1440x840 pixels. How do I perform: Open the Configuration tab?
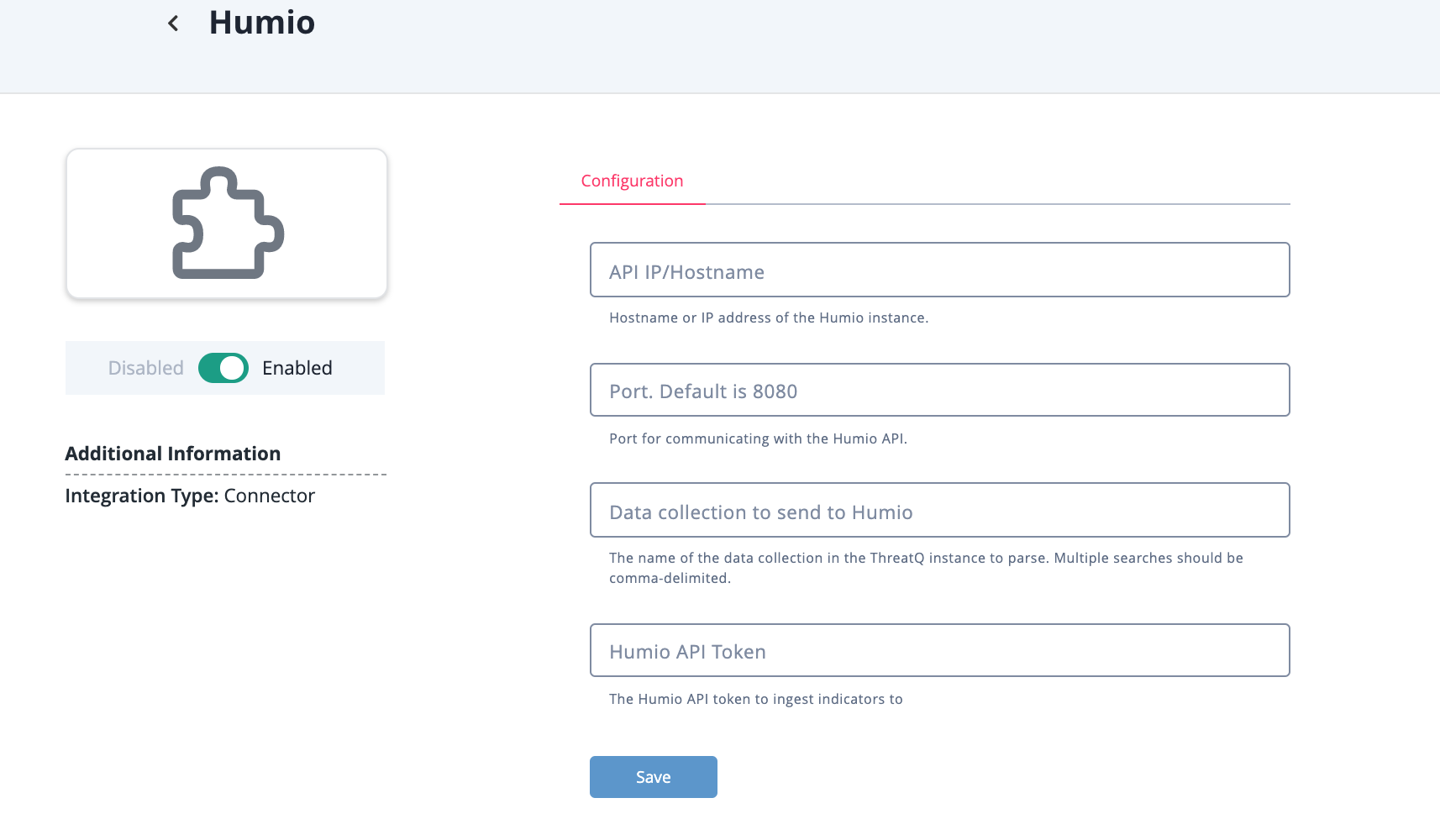coord(632,181)
